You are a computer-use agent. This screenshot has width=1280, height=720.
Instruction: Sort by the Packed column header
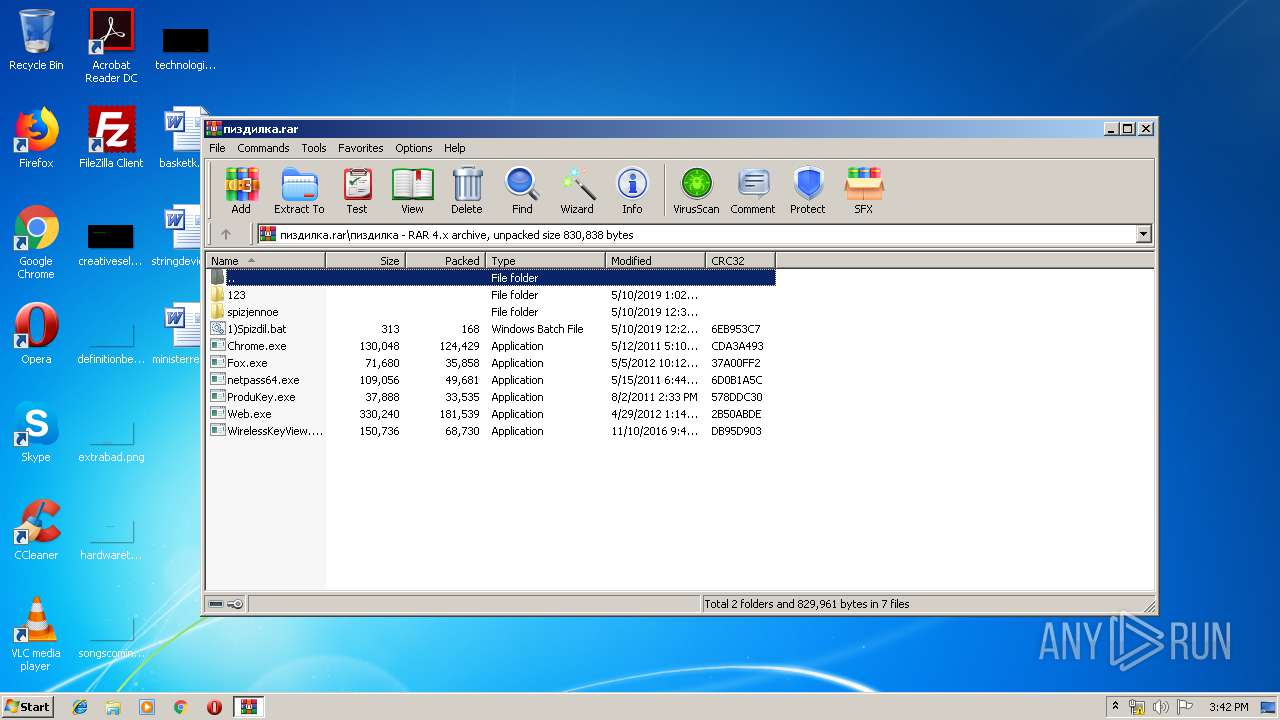click(445, 261)
